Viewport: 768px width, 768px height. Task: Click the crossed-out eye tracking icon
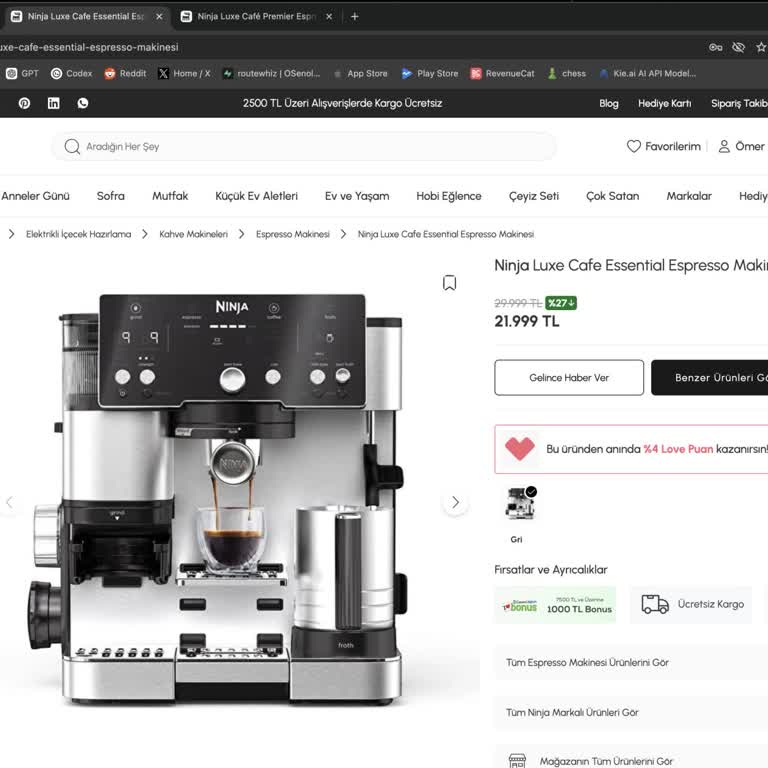click(738, 48)
